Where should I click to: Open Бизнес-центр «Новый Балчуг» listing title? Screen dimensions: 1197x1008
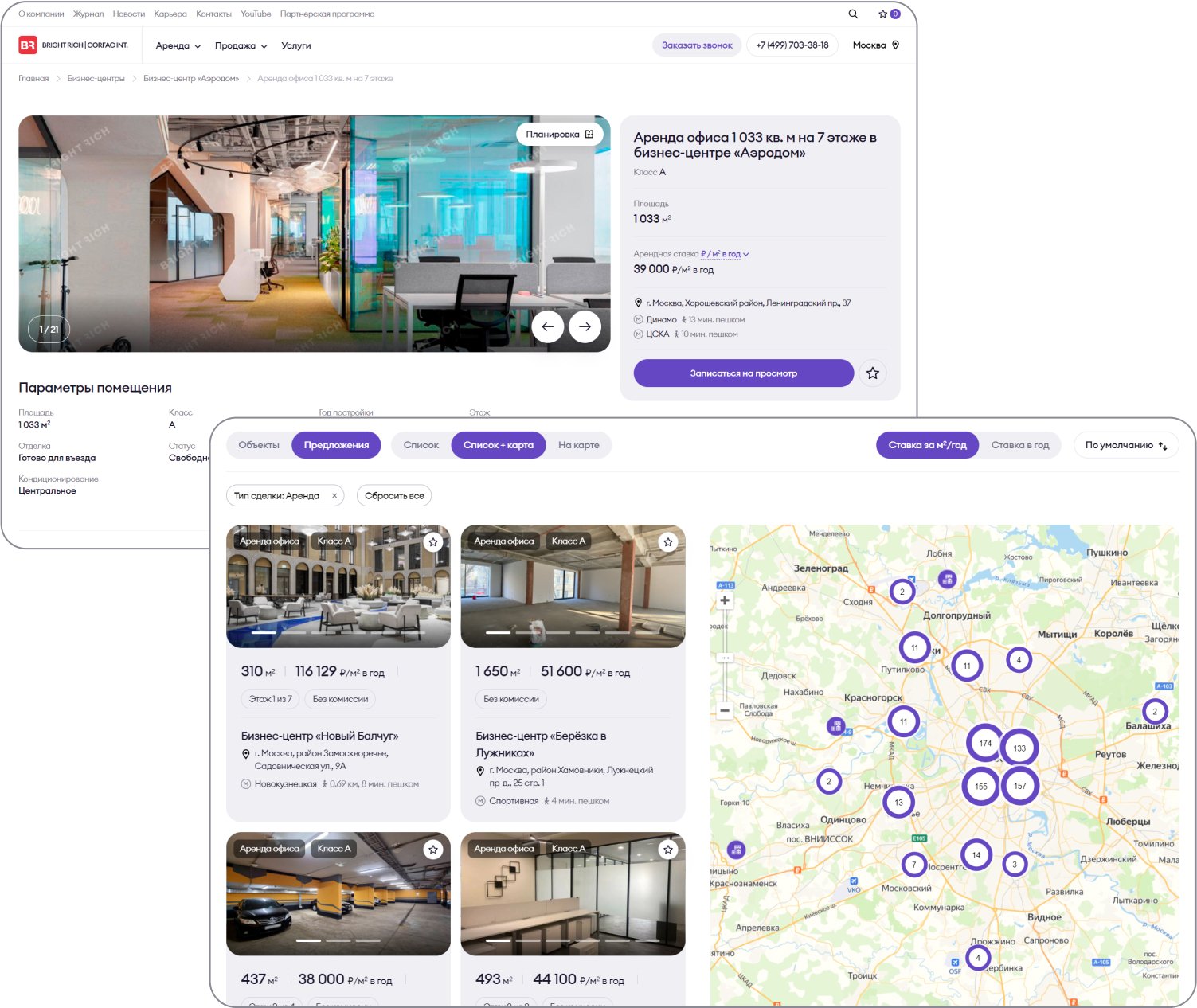point(319,736)
